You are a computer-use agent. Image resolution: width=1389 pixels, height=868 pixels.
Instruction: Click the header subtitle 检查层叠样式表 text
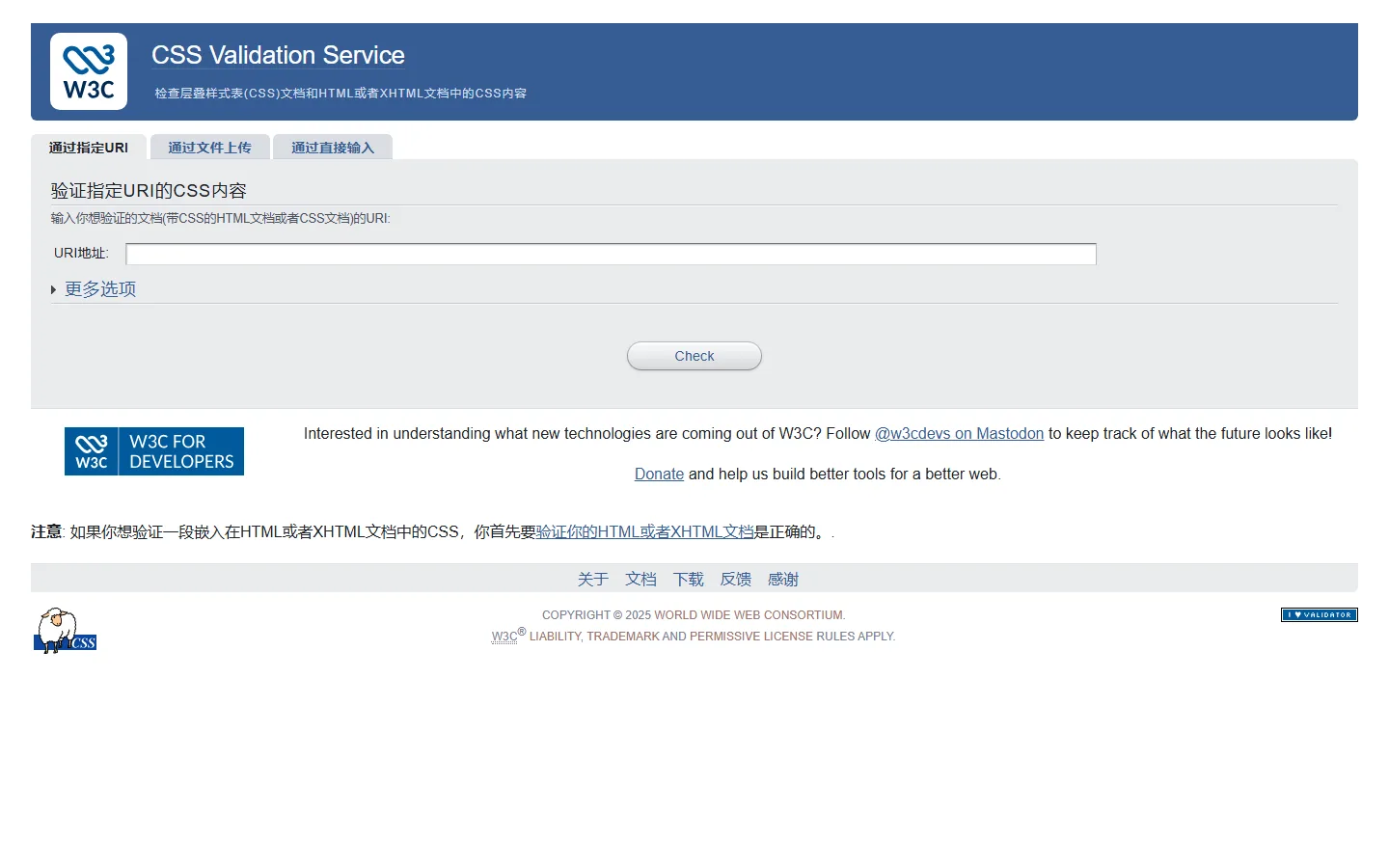(x=340, y=94)
